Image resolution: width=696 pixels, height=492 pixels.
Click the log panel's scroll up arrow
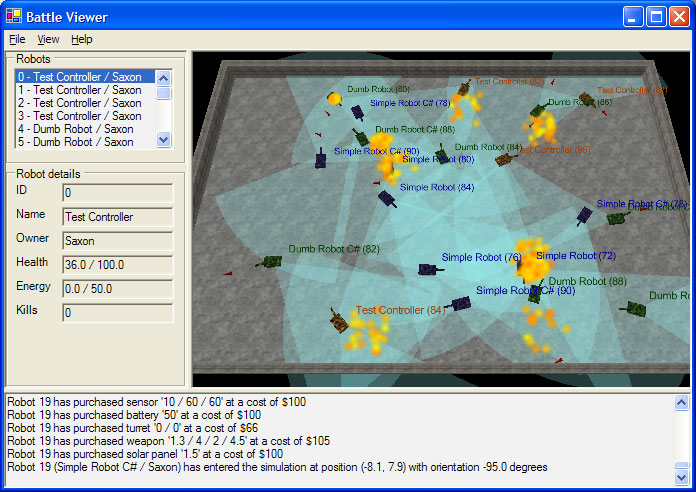point(682,403)
